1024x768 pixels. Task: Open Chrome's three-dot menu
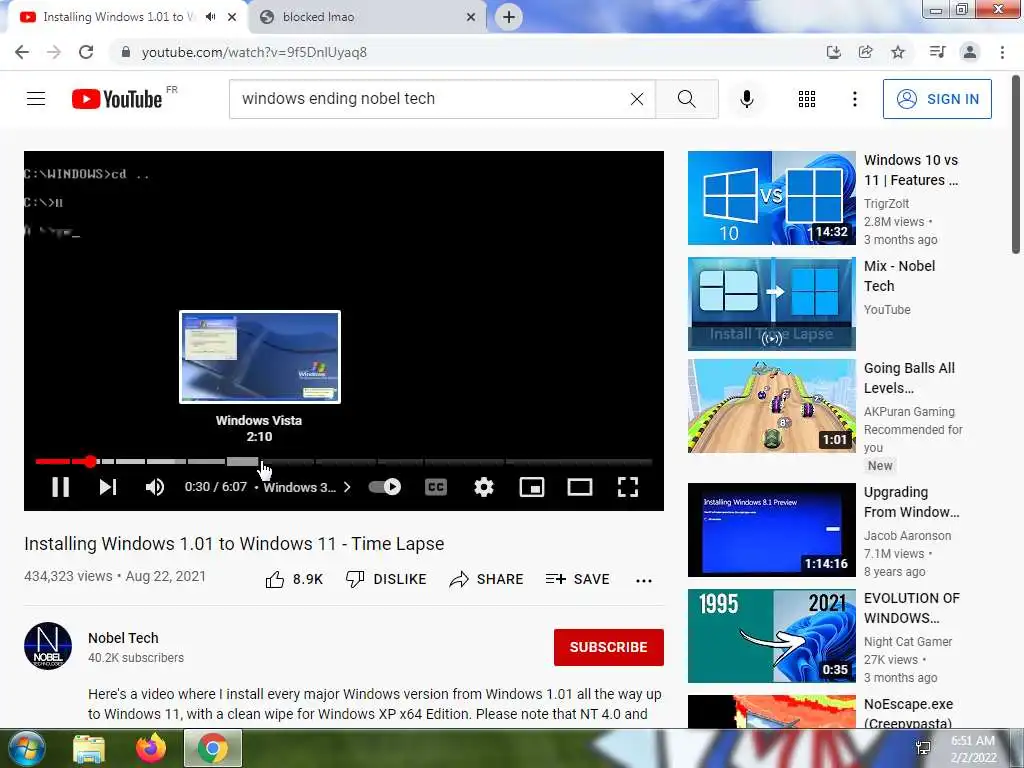[1002, 52]
